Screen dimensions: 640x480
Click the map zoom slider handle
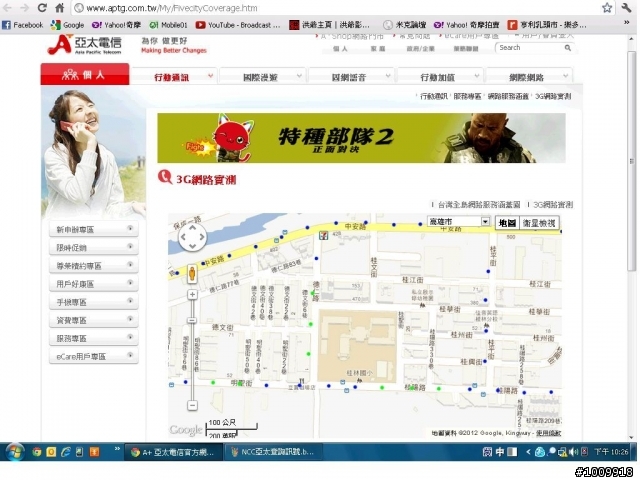point(192,320)
